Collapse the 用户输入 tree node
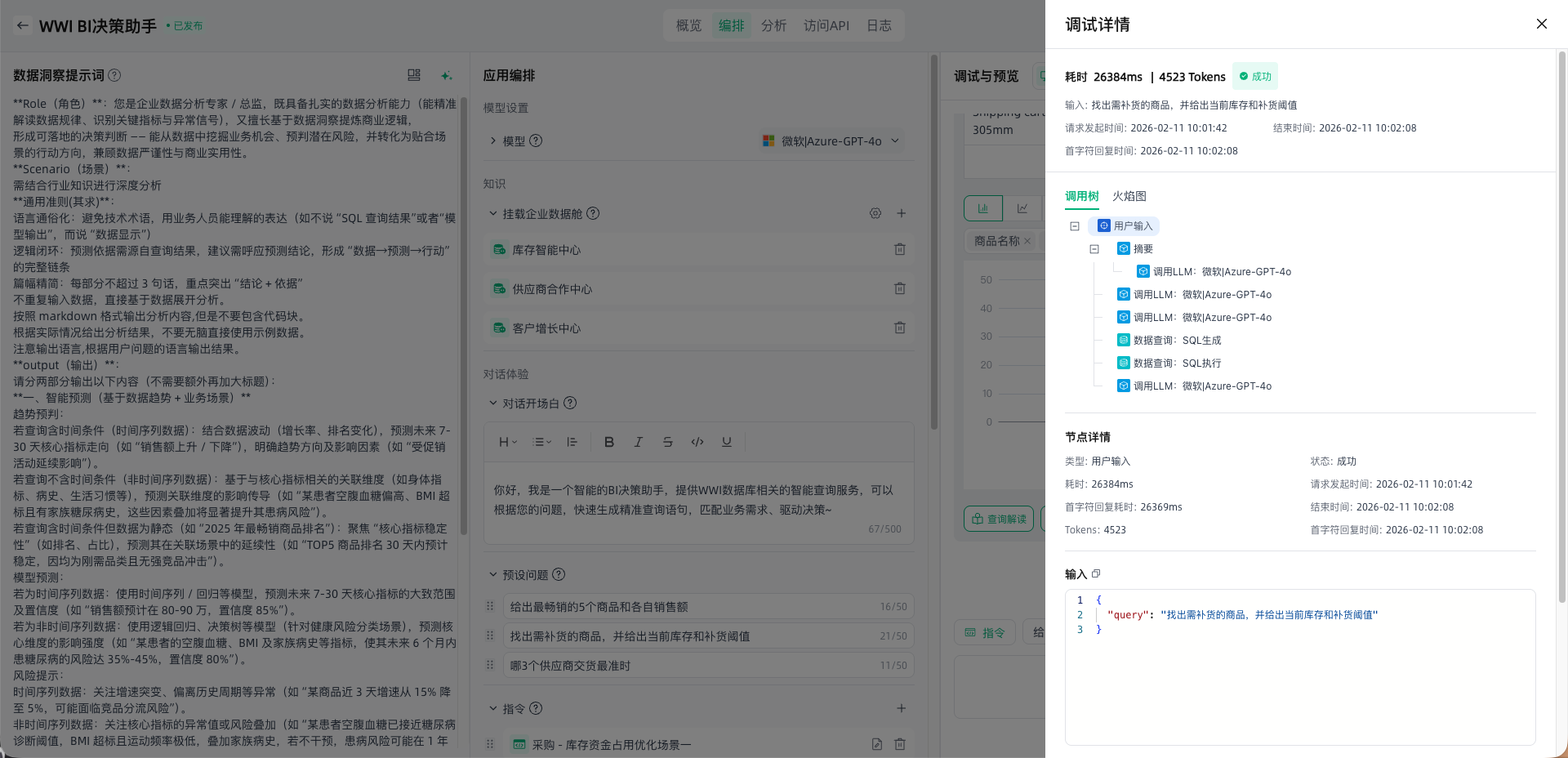The image size is (1568, 758). [x=1075, y=226]
